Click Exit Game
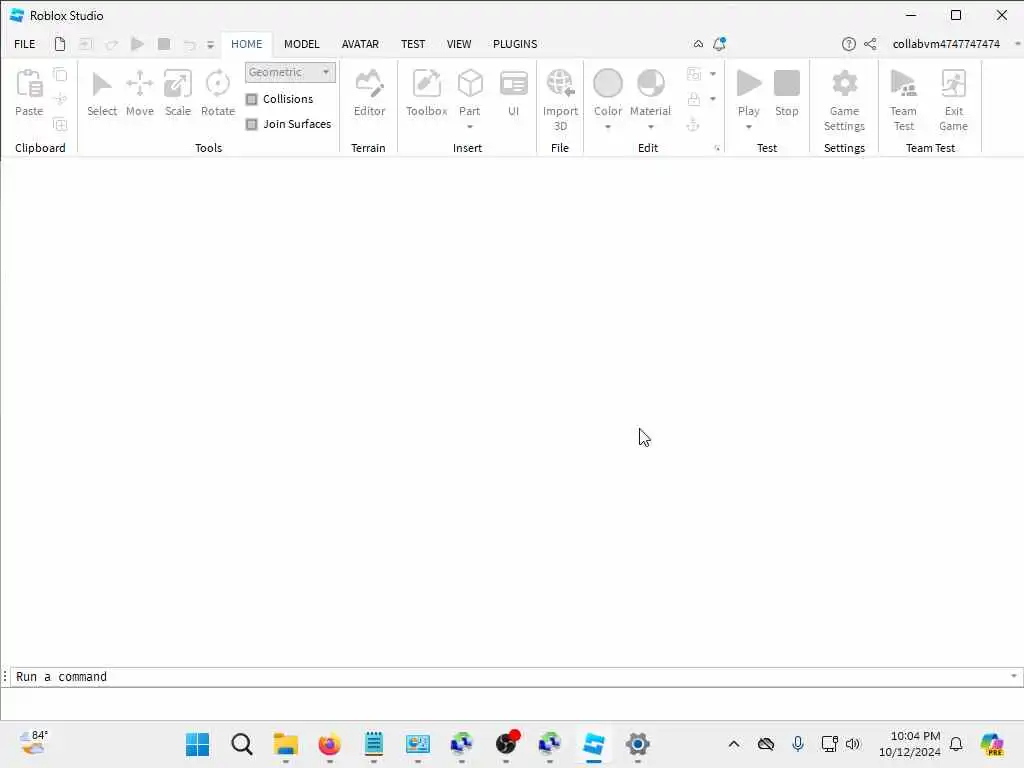Image resolution: width=1024 pixels, height=768 pixels. (x=953, y=100)
